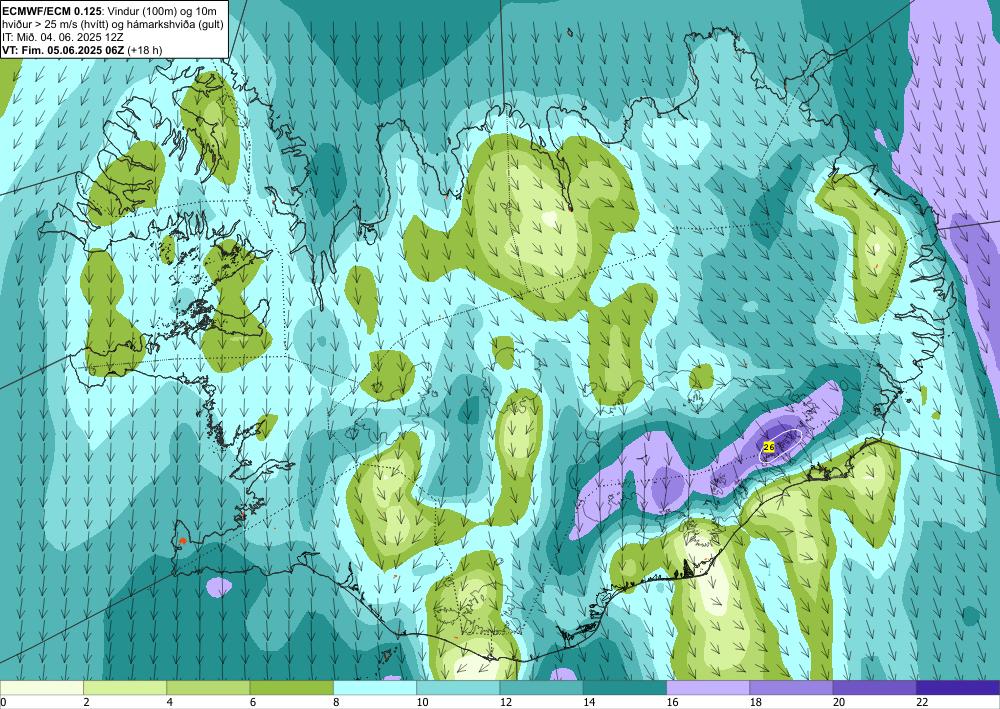Click the "6" scale label
This screenshot has height=709, width=1000.
point(253,702)
